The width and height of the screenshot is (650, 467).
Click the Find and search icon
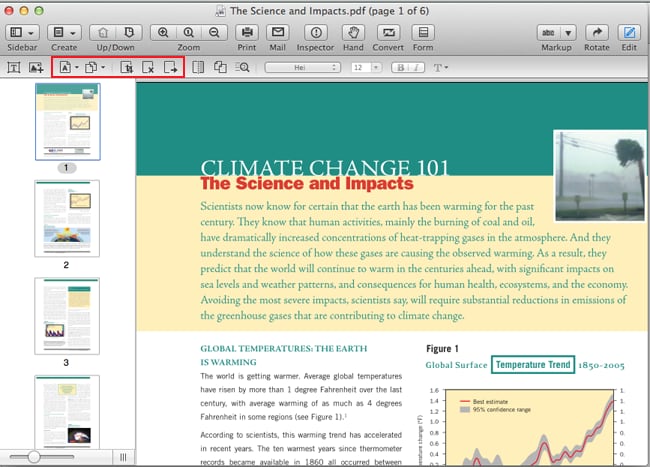(x=243, y=67)
